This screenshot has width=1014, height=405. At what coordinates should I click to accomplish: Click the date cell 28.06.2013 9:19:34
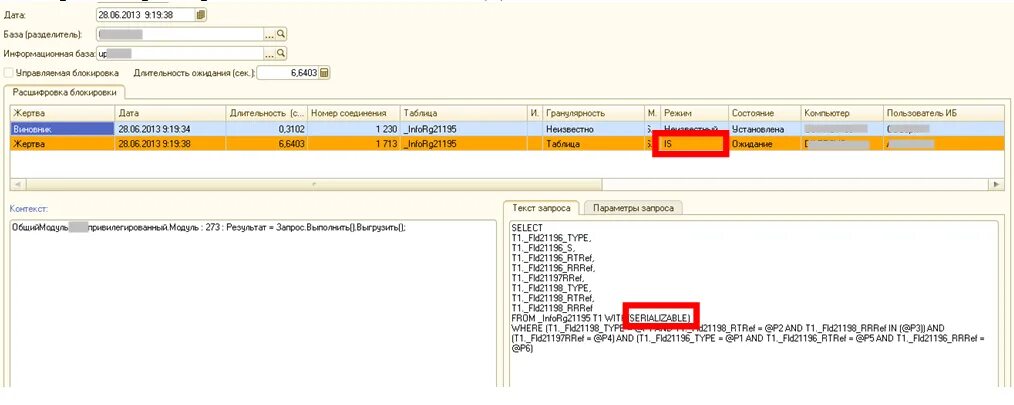tap(171, 129)
